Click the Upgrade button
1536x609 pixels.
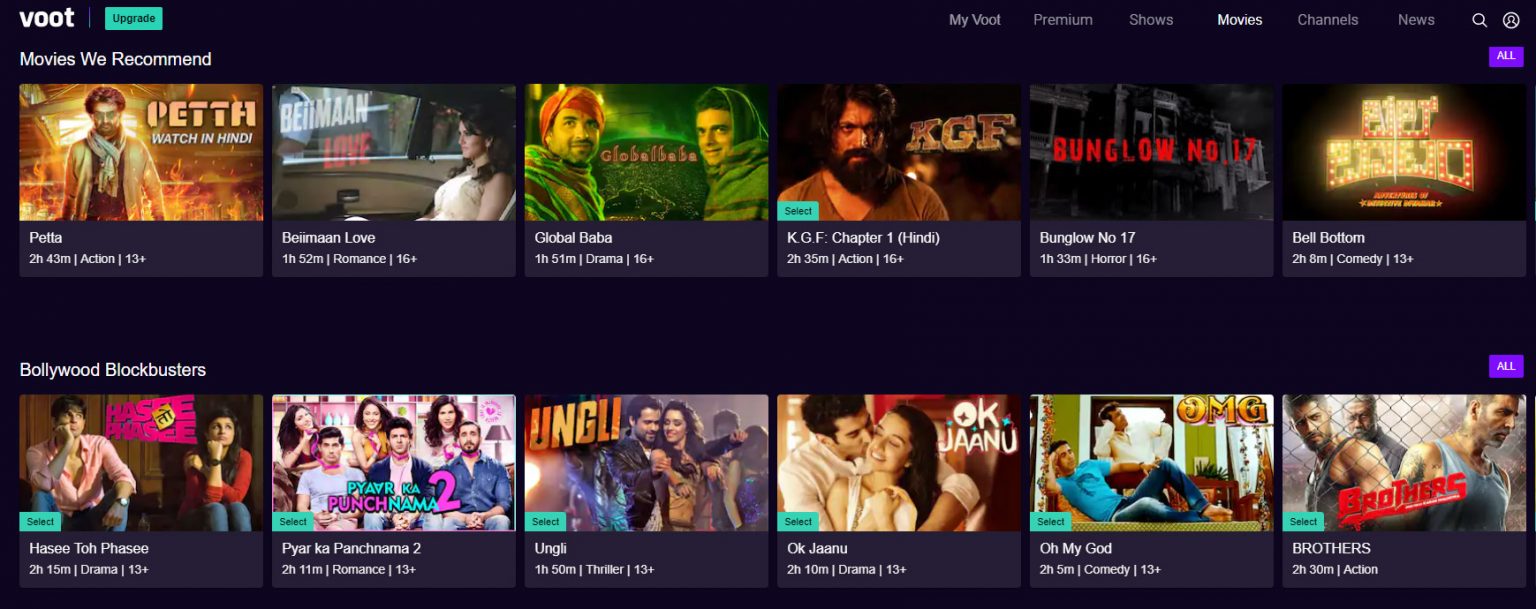(x=133, y=17)
